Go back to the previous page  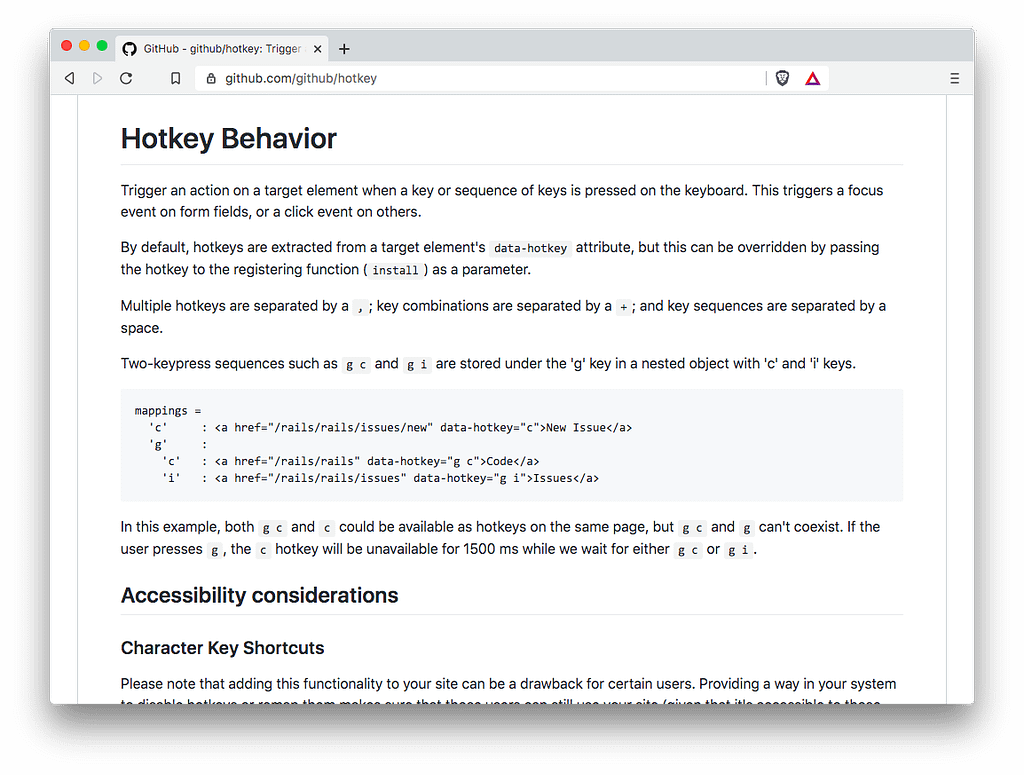click(69, 77)
